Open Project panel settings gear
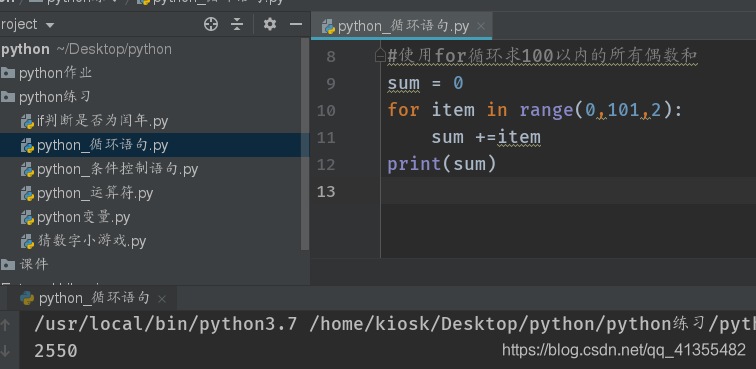This screenshot has height=369, width=756. click(270, 24)
